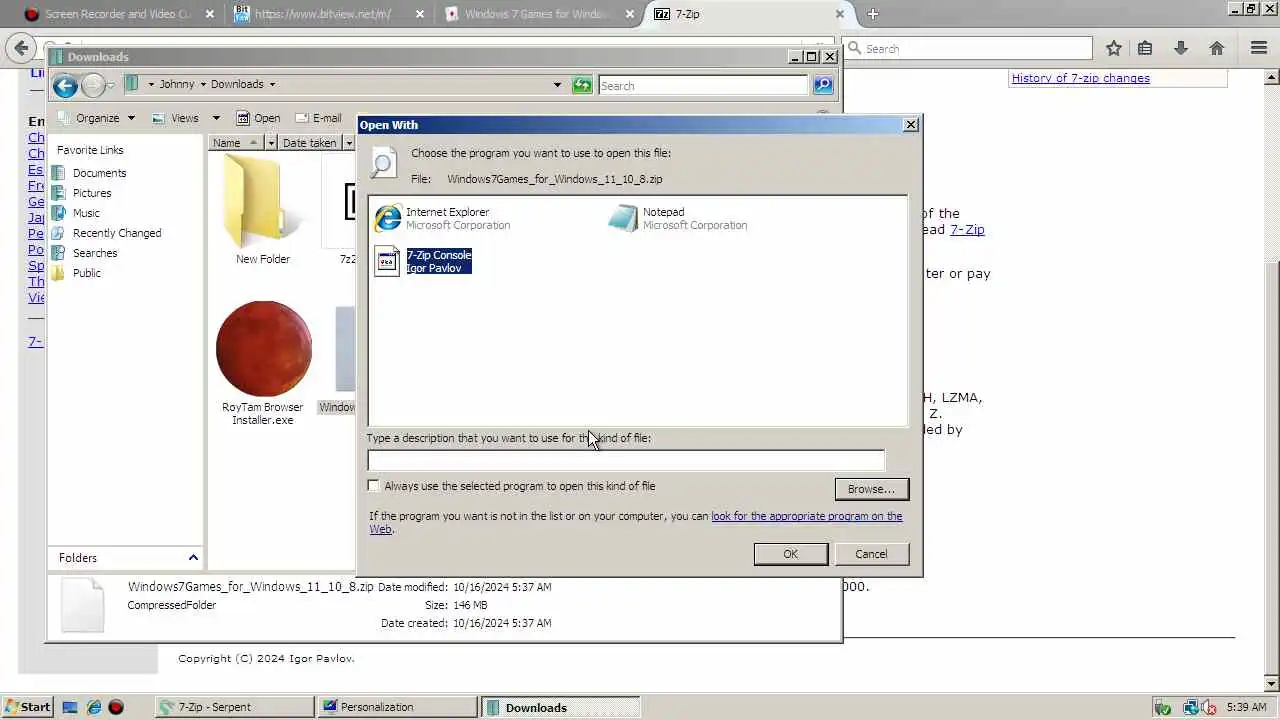Viewport: 1280px width, 720px height.
Task: Click the Open toolbar item in Downloads
Action: click(x=258, y=118)
